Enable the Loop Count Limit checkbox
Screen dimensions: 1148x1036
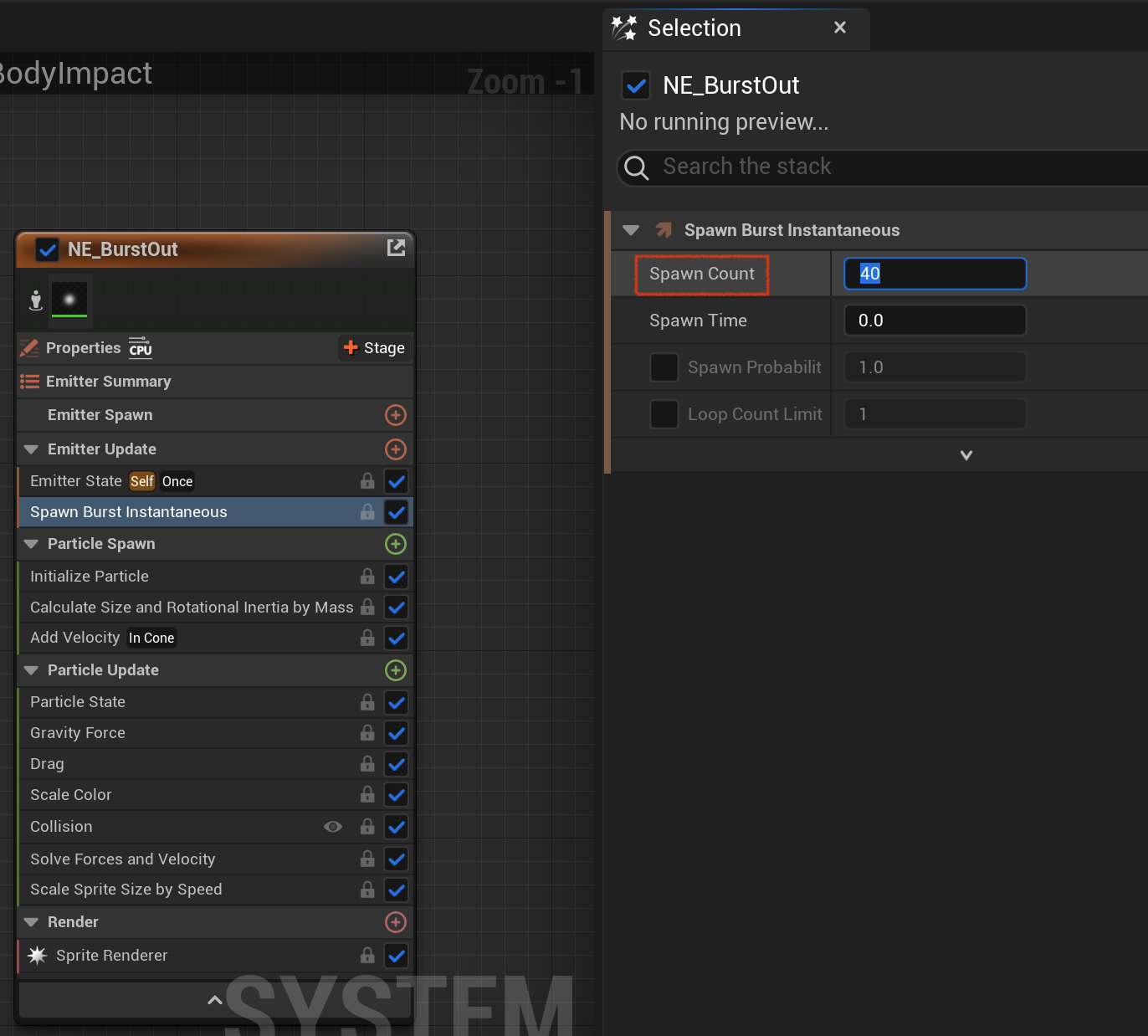coord(664,414)
